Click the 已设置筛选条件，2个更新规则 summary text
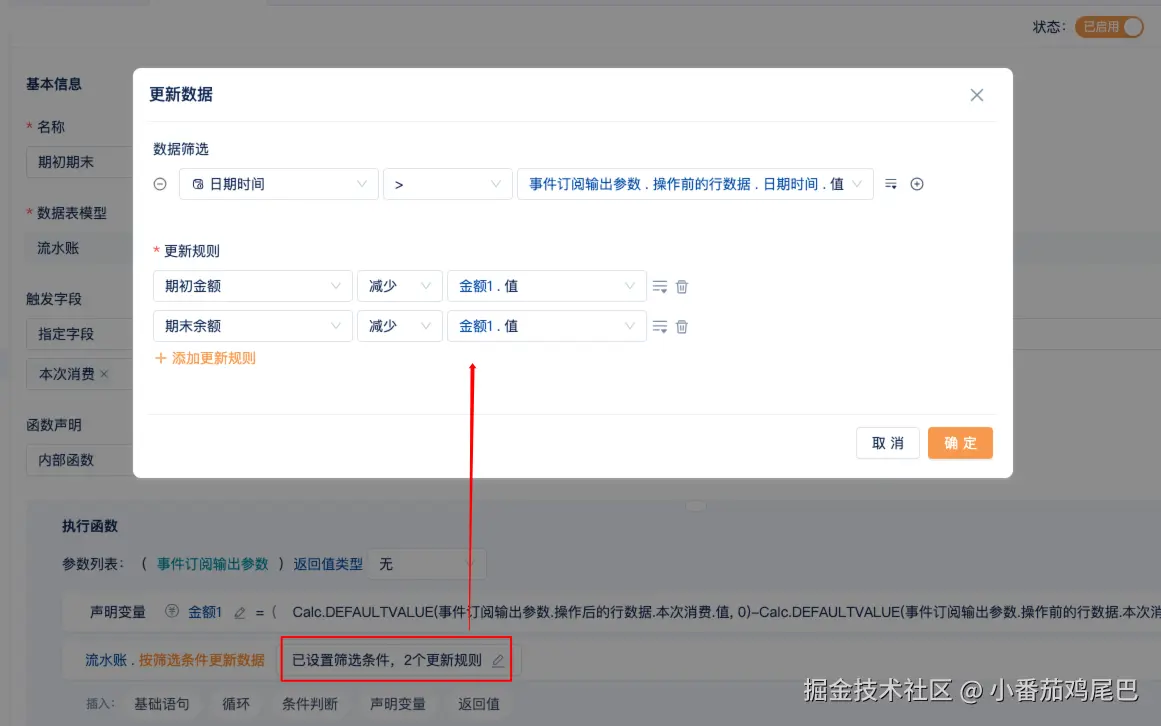Image resolution: width=1161 pixels, height=726 pixels. click(x=387, y=660)
